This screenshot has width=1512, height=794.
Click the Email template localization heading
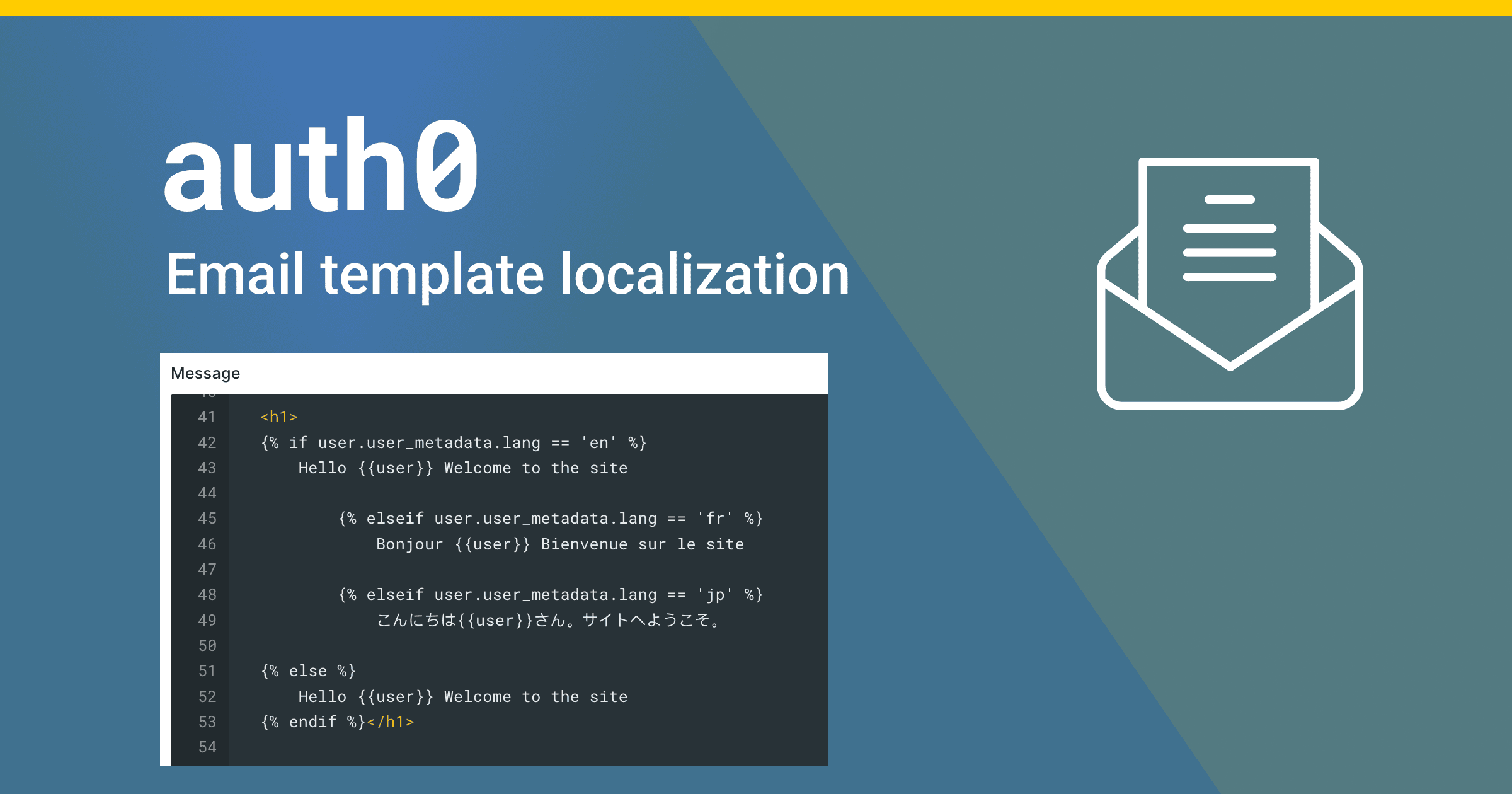click(x=508, y=275)
